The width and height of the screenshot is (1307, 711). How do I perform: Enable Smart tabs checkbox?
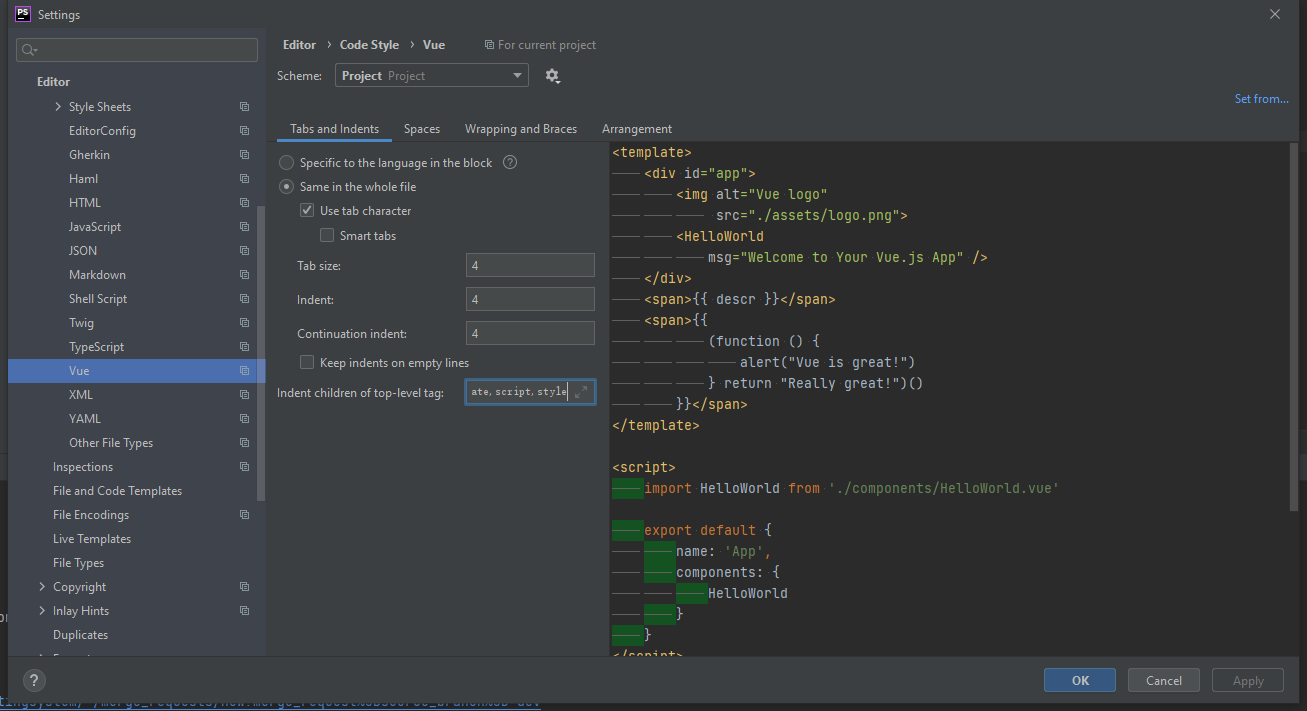[327, 236]
